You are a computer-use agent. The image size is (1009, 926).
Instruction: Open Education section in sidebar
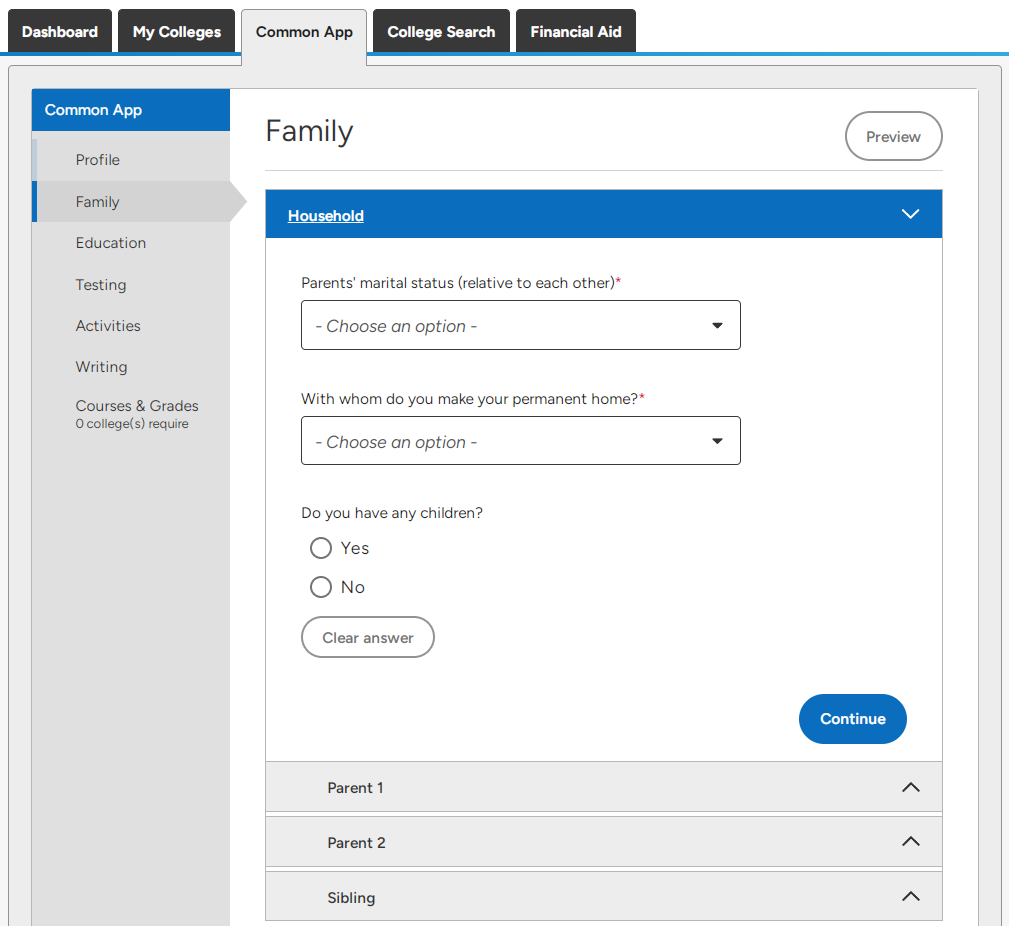click(x=131, y=243)
